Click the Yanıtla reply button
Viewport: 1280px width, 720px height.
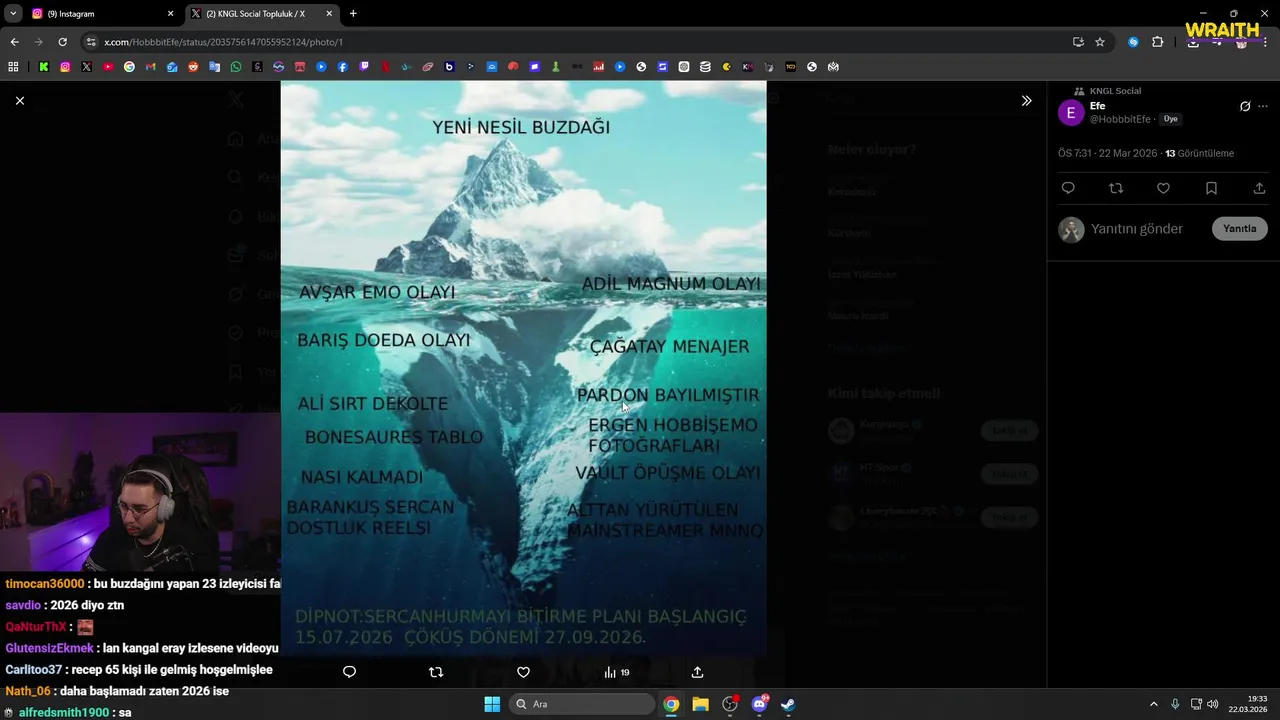[x=1240, y=229]
